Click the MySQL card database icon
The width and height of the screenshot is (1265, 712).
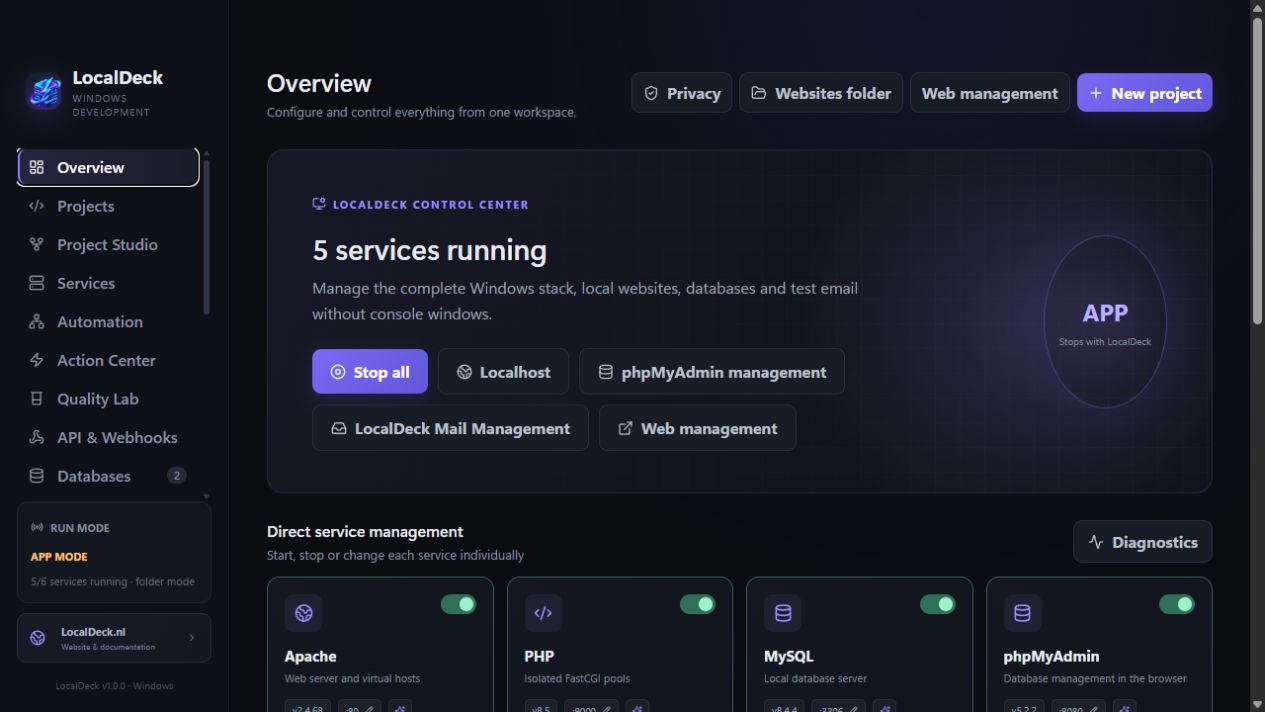[x=783, y=613]
